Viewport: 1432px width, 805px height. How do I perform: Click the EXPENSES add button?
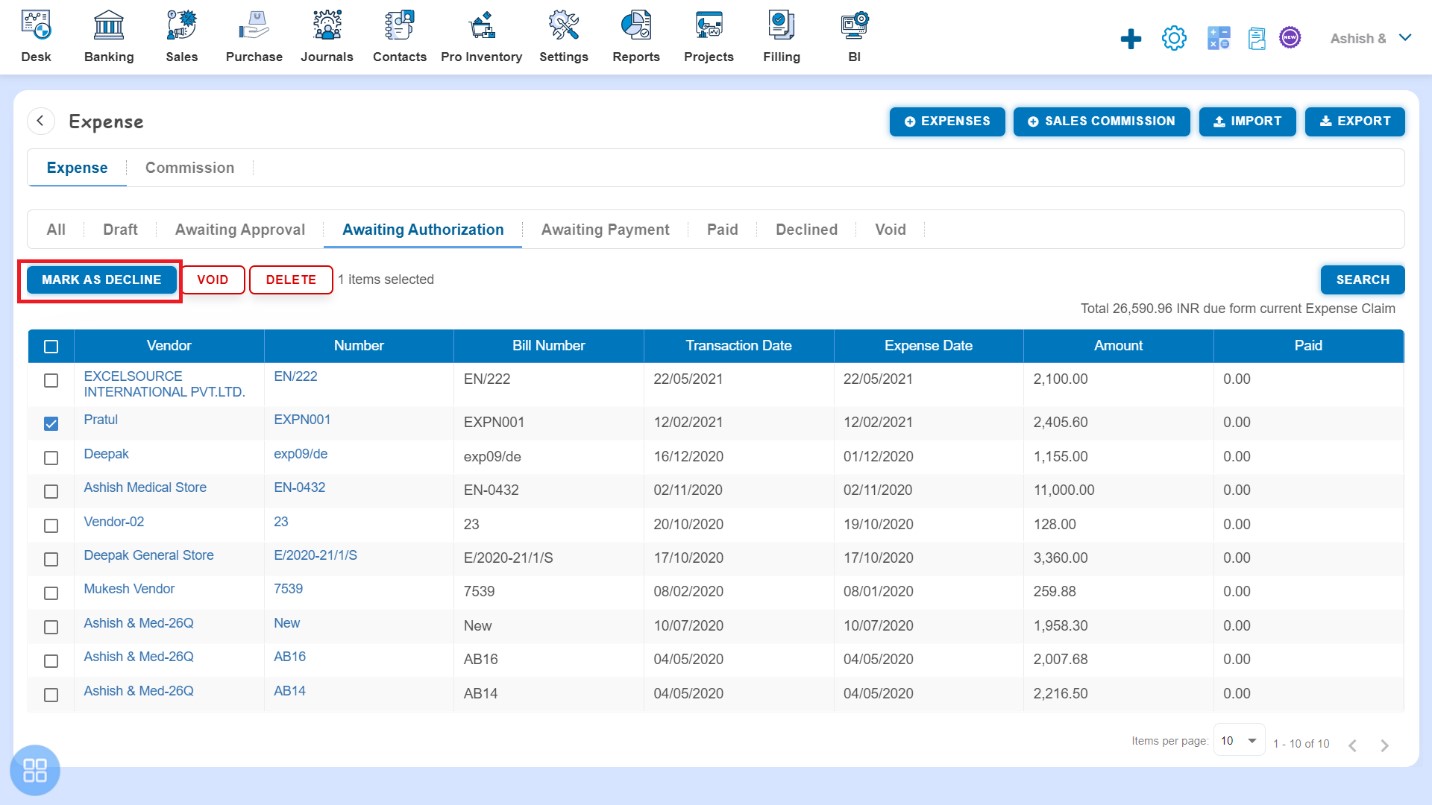[947, 121]
